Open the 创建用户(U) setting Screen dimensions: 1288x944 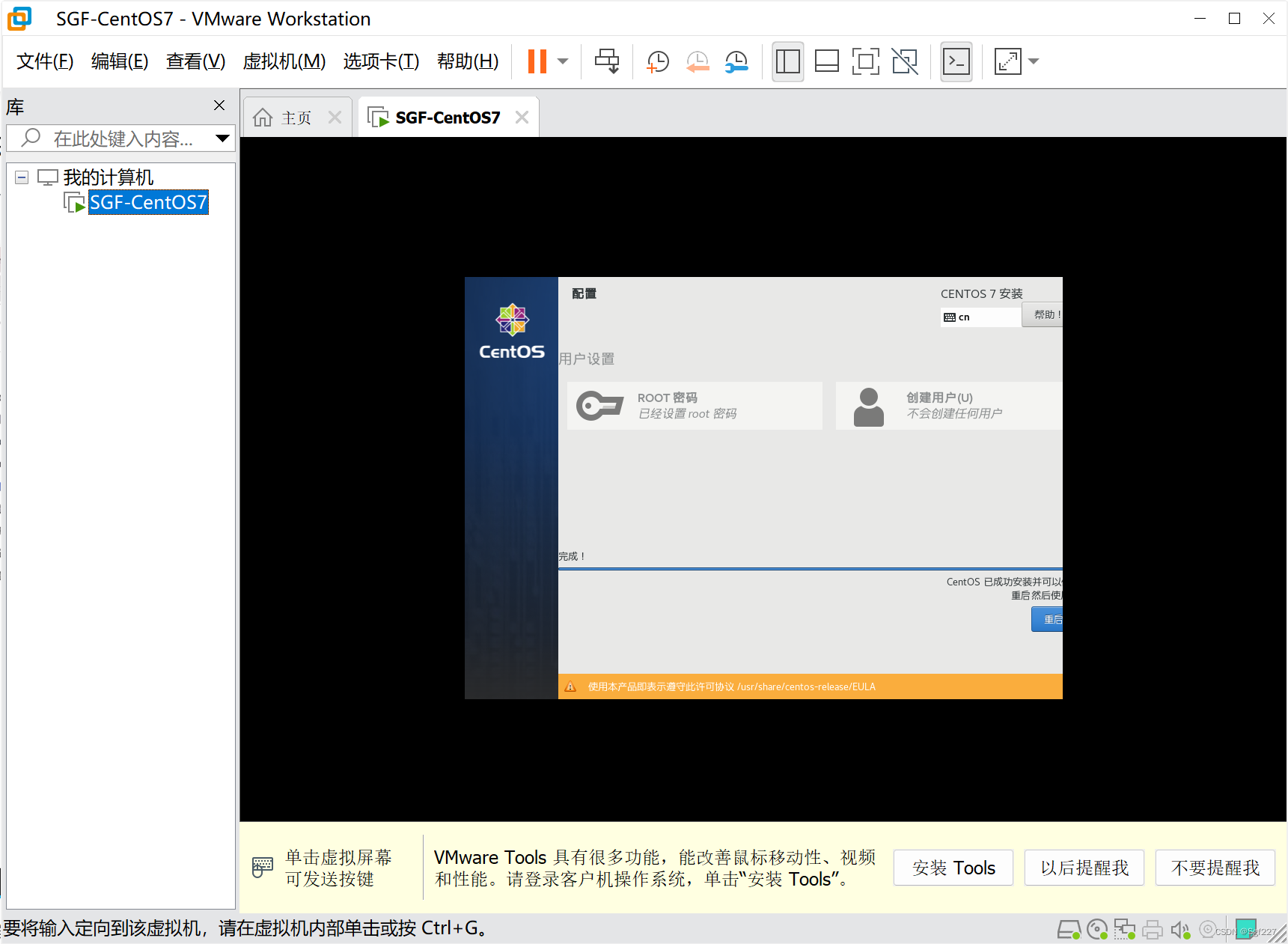949,406
